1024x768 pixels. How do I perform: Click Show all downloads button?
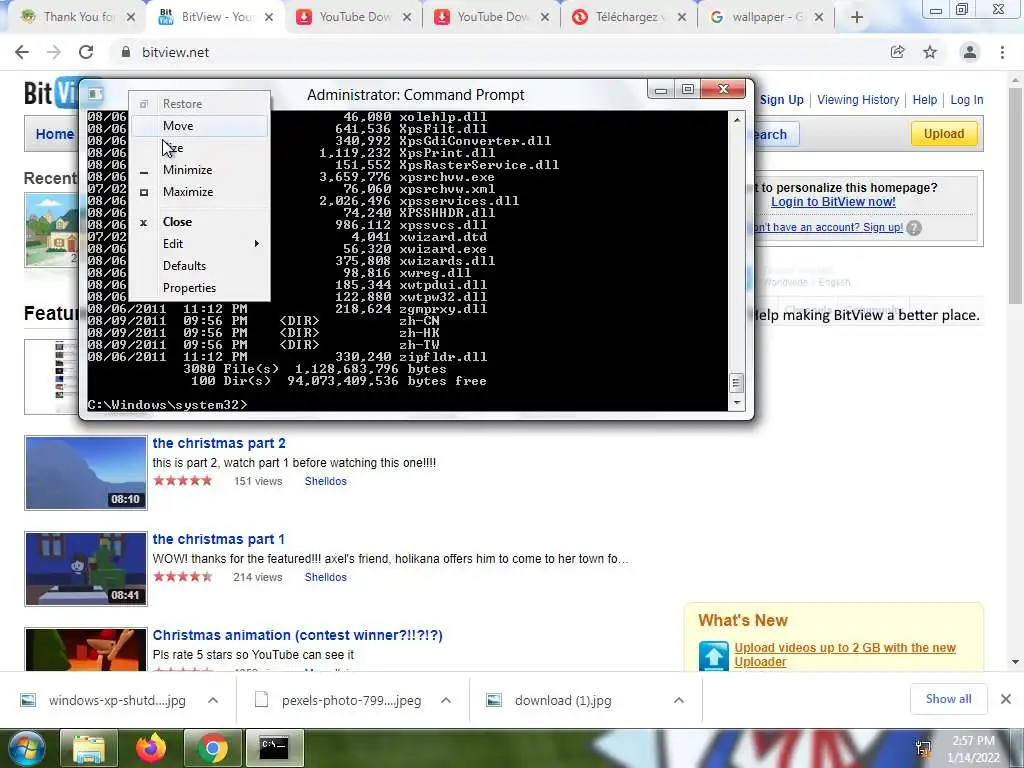click(x=948, y=699)
